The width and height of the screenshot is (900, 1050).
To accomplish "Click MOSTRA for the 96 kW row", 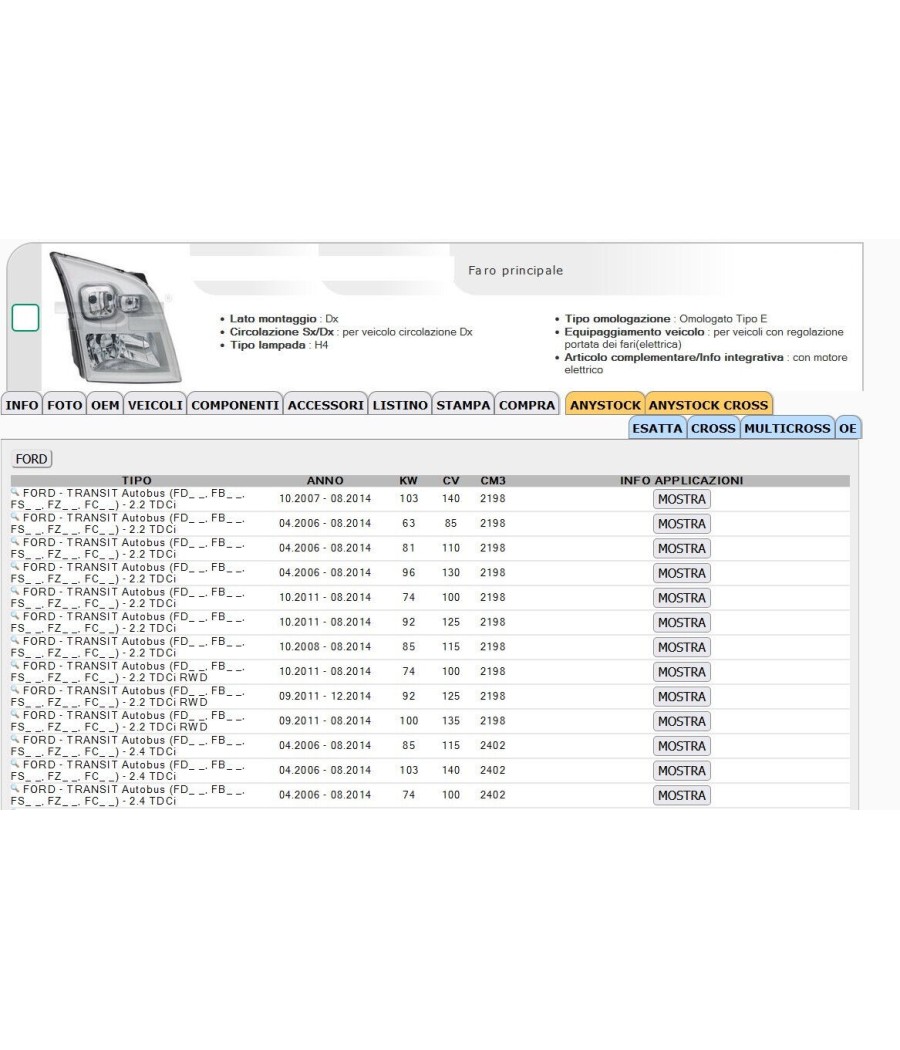I will (682, 573).
